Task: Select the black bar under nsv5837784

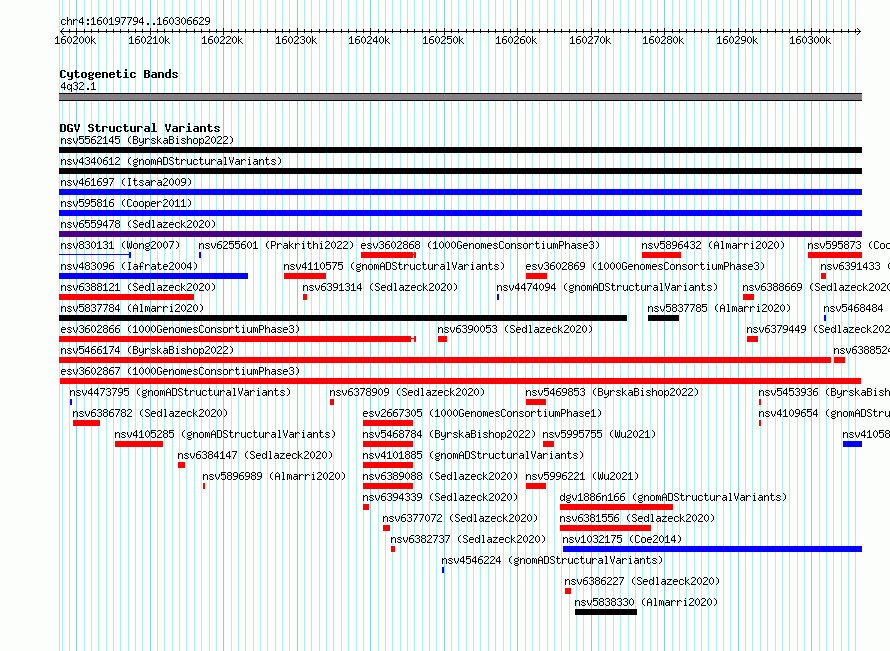Action: pos(343,318)
